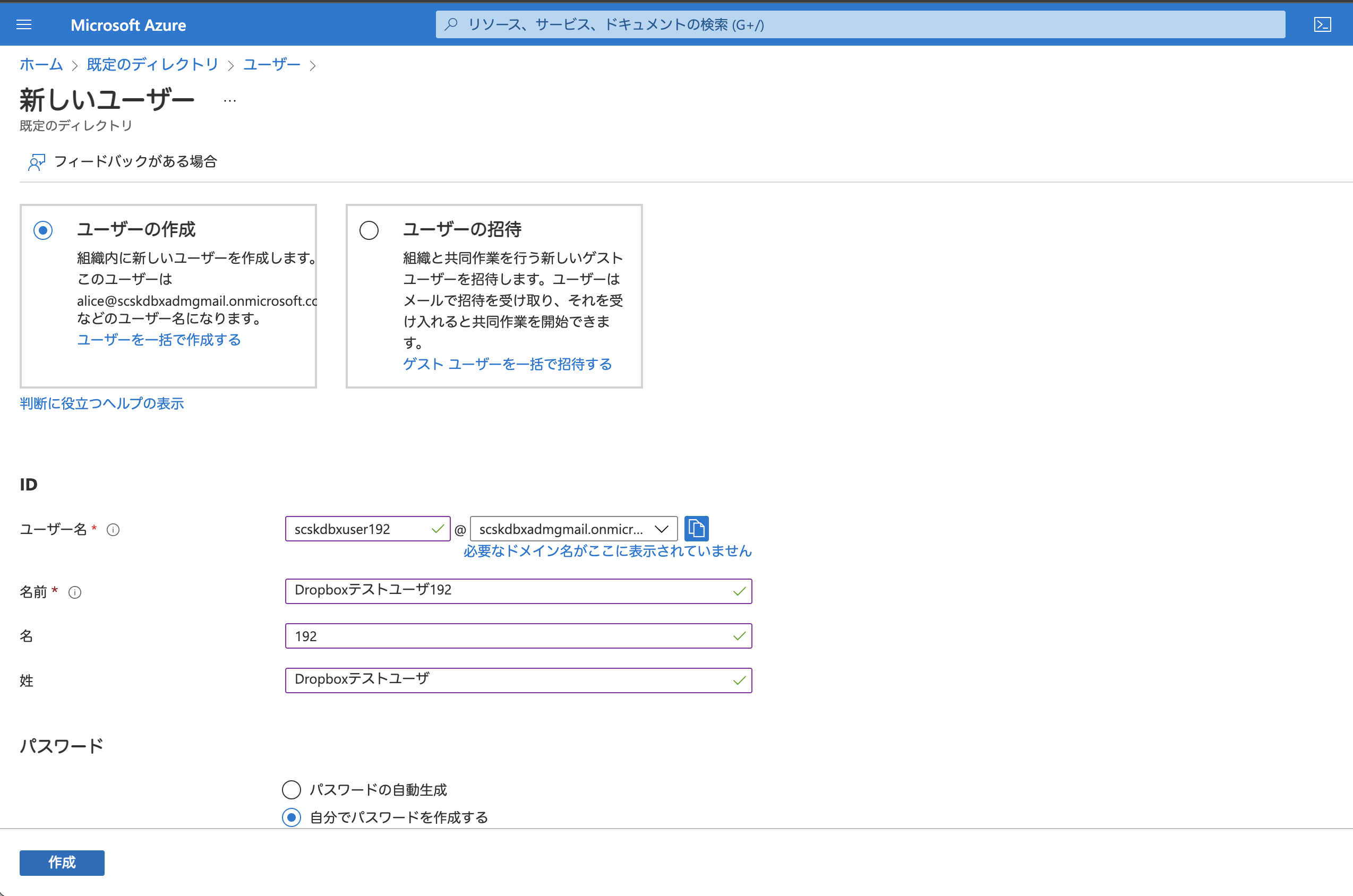Show info tooltip for 名前
1353x896 pixels.
[x=75, y=592]
